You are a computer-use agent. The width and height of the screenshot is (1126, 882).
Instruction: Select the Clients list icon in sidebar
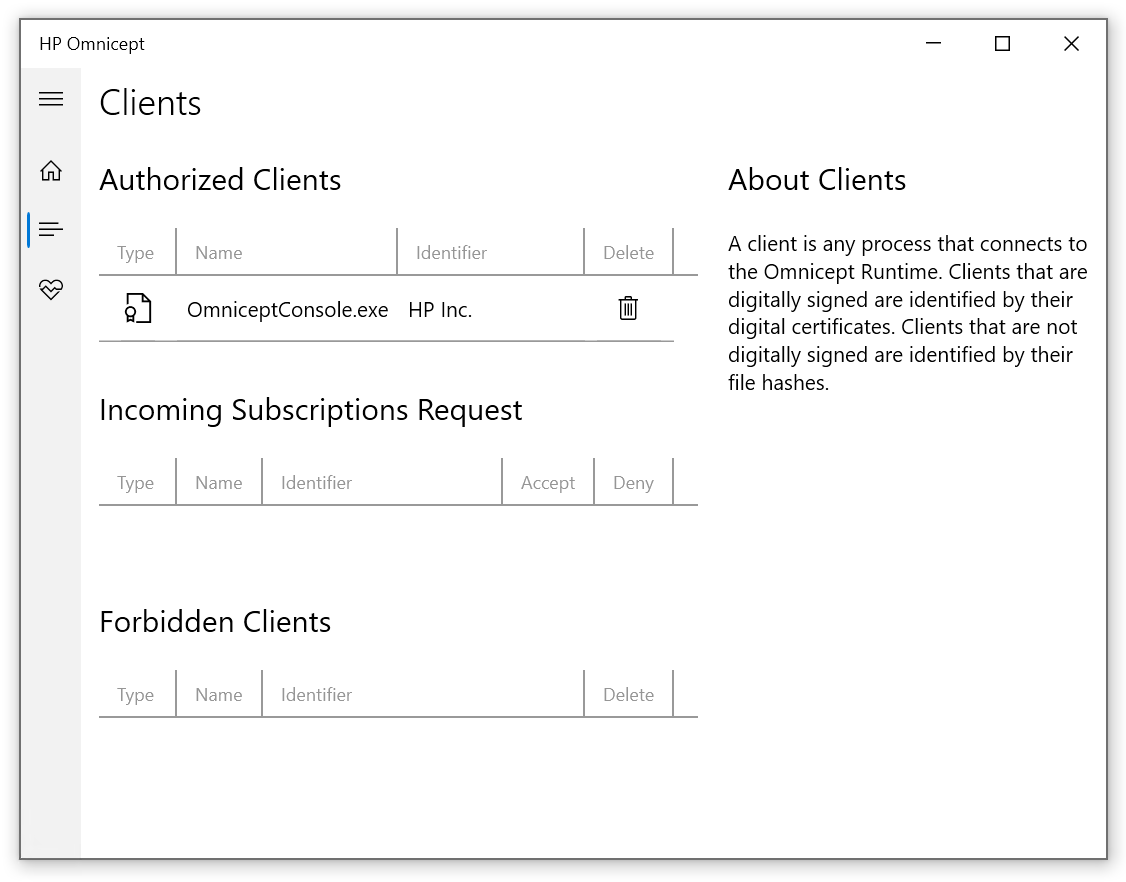pyautogui.click(x=51, y=230)
